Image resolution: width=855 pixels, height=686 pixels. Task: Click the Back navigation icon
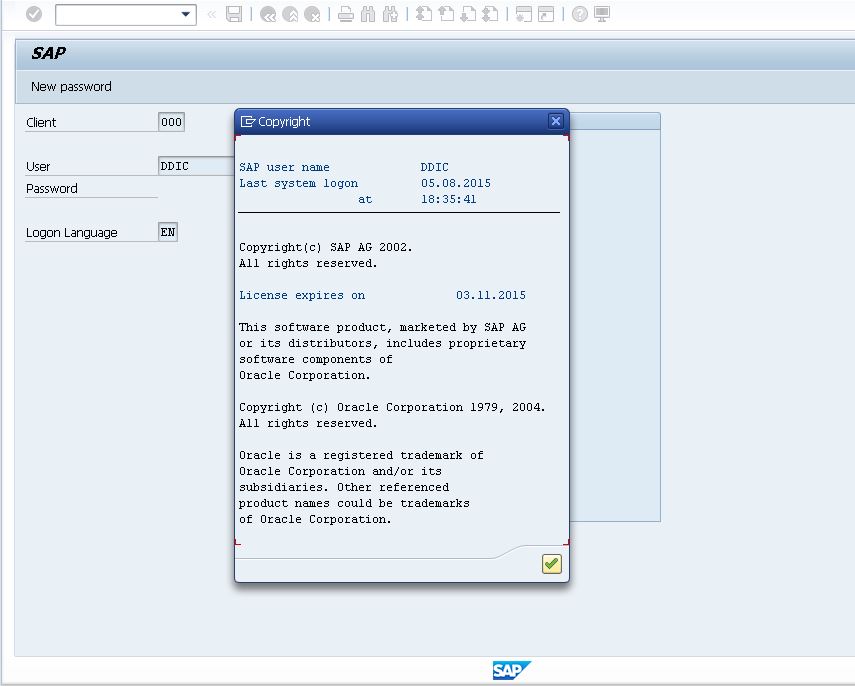(x=268, y=14)
